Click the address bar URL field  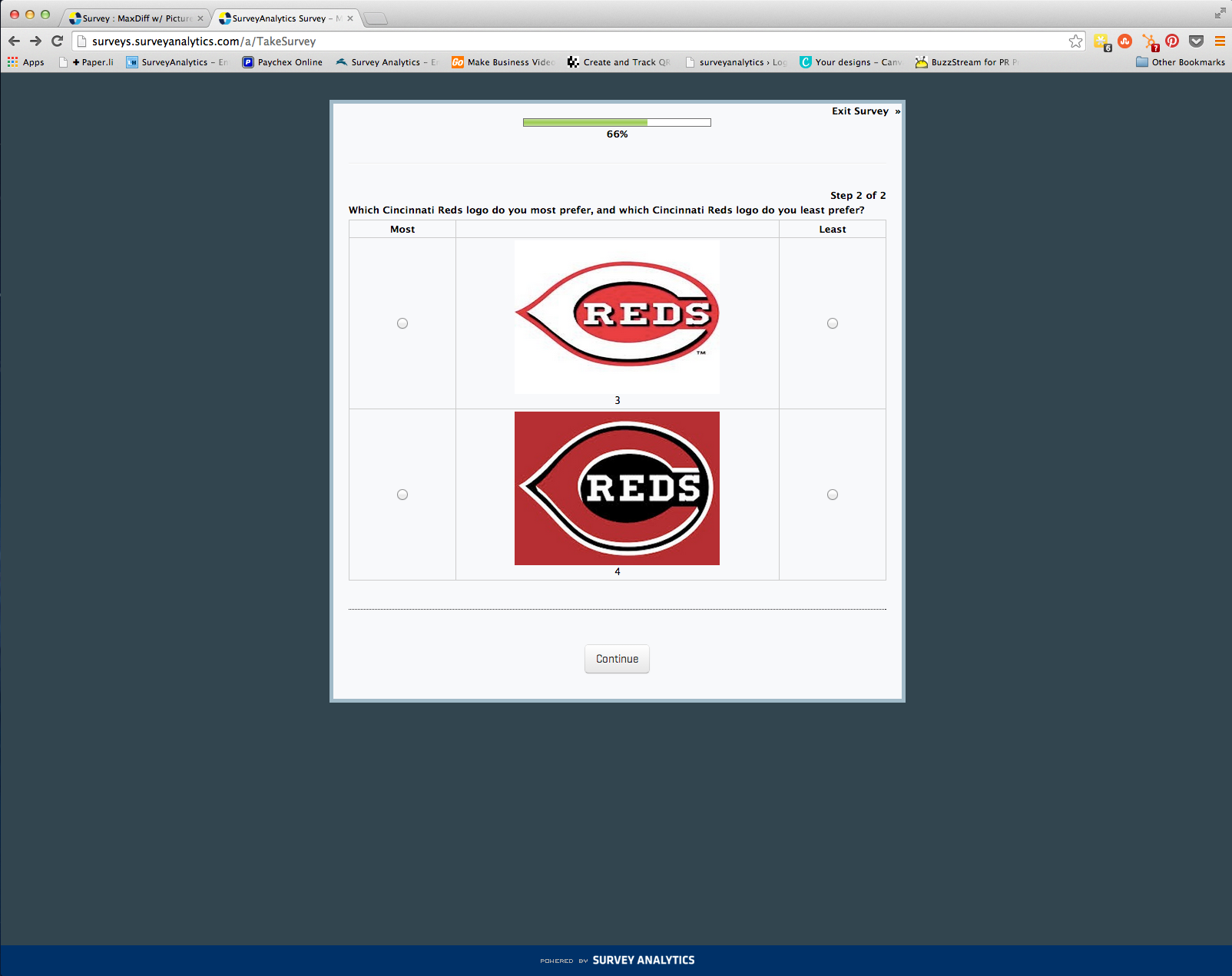pyautogui.click(x=576, y=41)
